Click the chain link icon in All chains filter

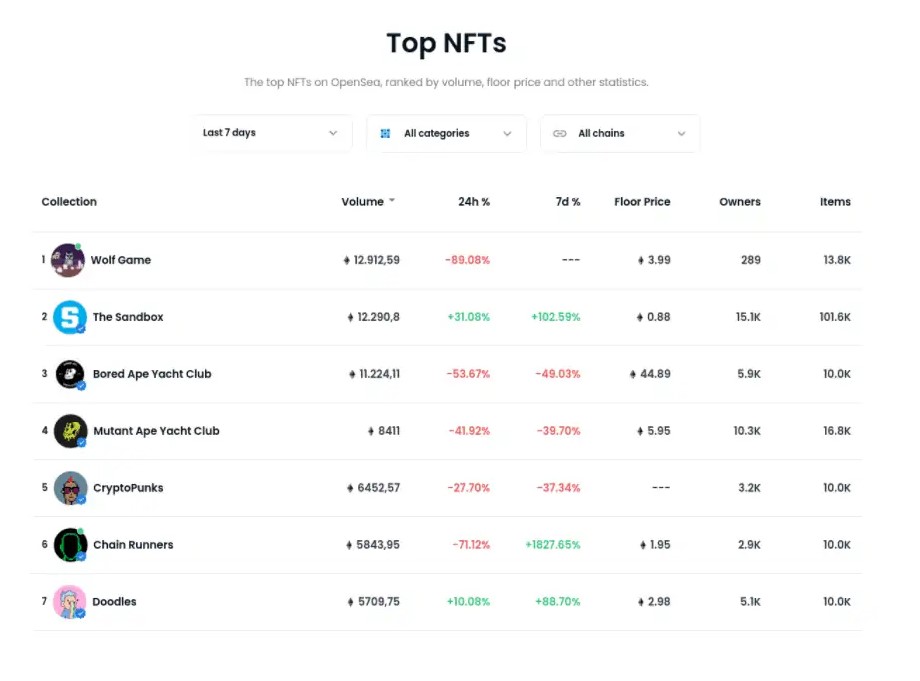click(x=559, y=133)
